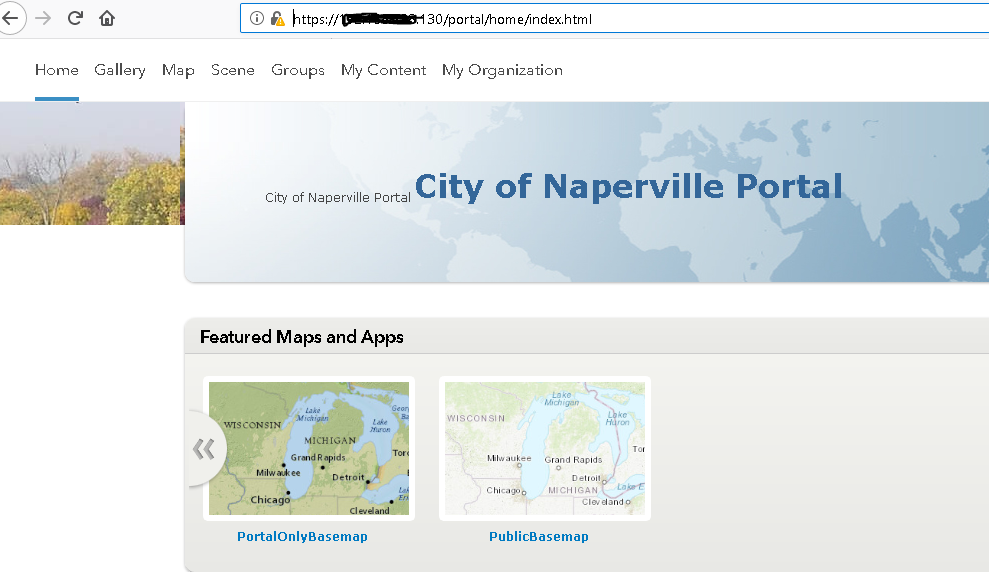Open the browser home page icon

[x=107, y=18]
